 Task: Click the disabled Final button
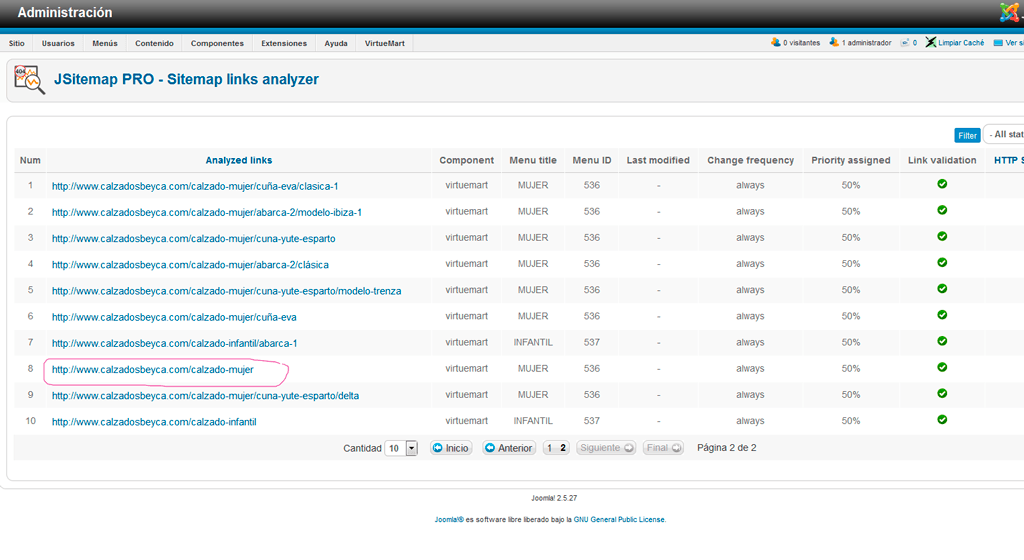click(664, 448)
